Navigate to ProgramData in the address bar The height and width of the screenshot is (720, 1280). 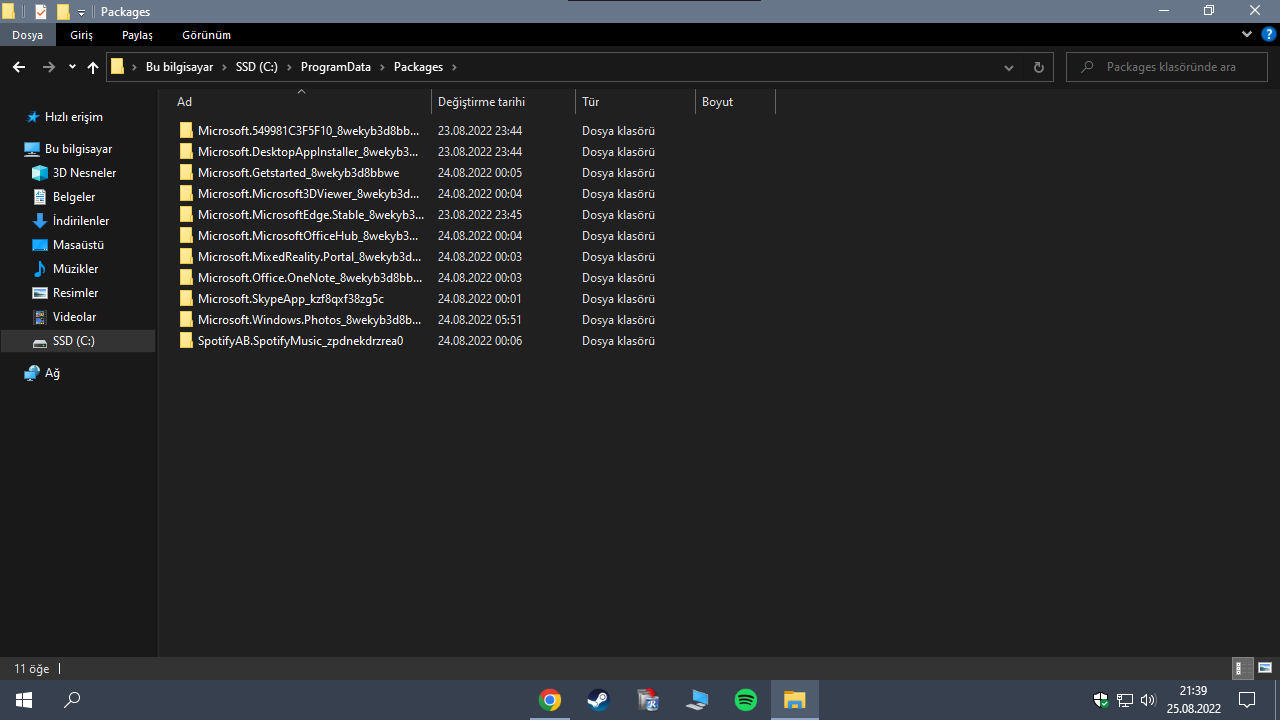click(335, 67)
